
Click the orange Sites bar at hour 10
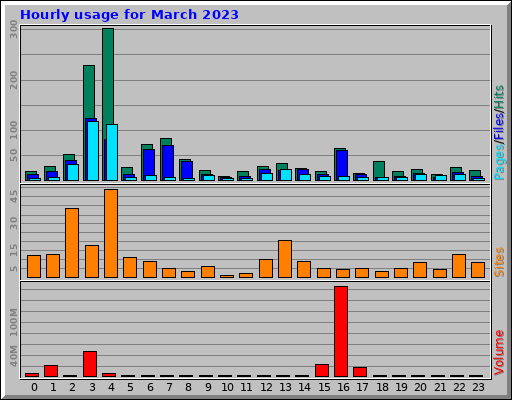coord(227,276)
